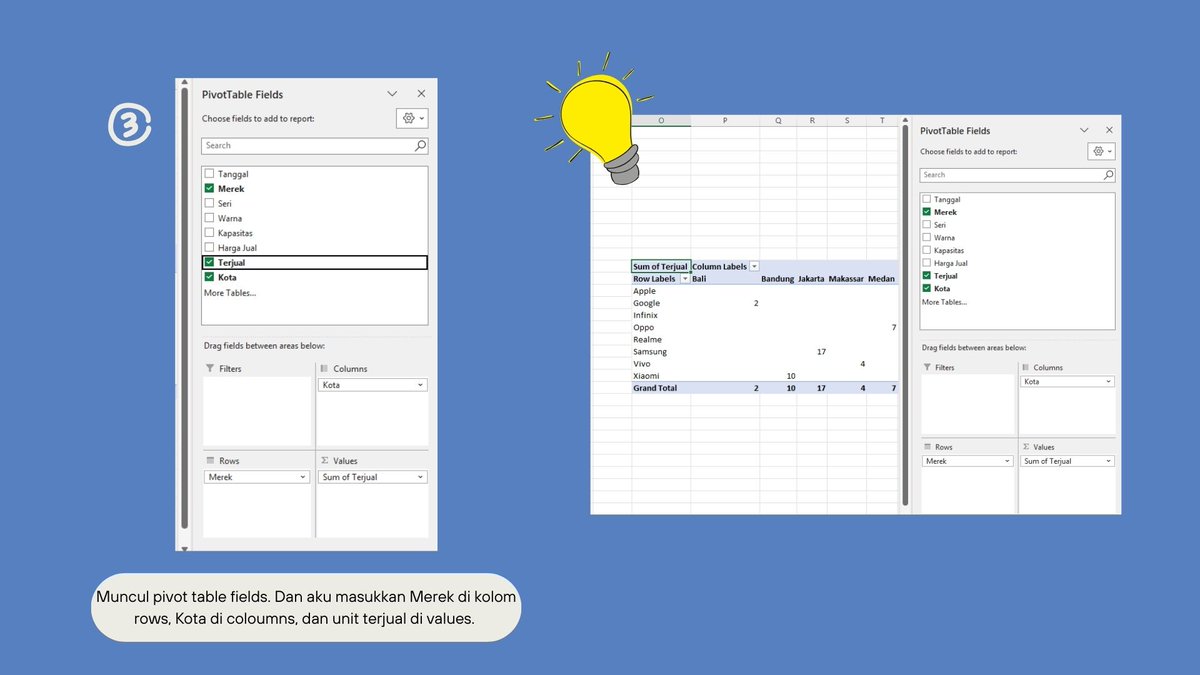This screenshot has width=1200, height=675.
Task: Select the Oppo row label cell
Action: click(x=661, y=327)
